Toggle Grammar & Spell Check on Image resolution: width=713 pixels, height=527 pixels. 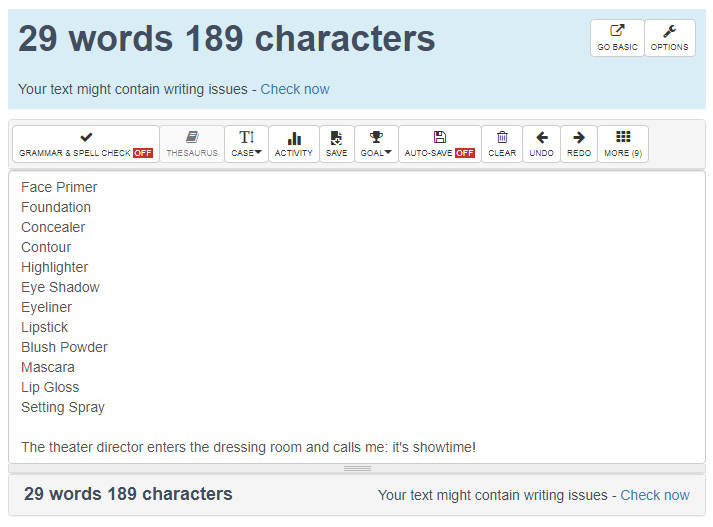tap(86, 144)
